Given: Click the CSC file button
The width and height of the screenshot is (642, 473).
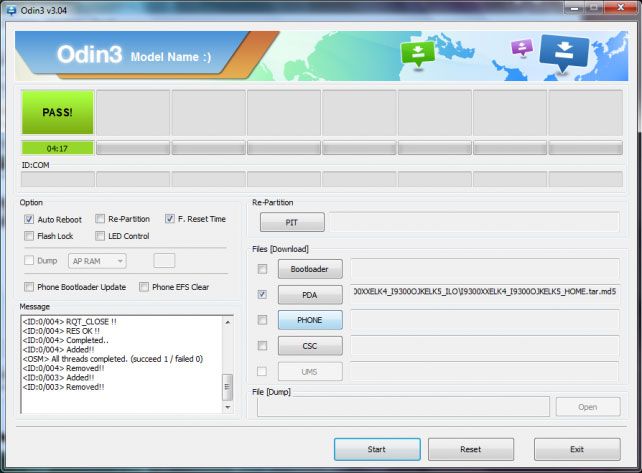Looking at the screenshot, I should pyautogui.click(x=310, y=346).
